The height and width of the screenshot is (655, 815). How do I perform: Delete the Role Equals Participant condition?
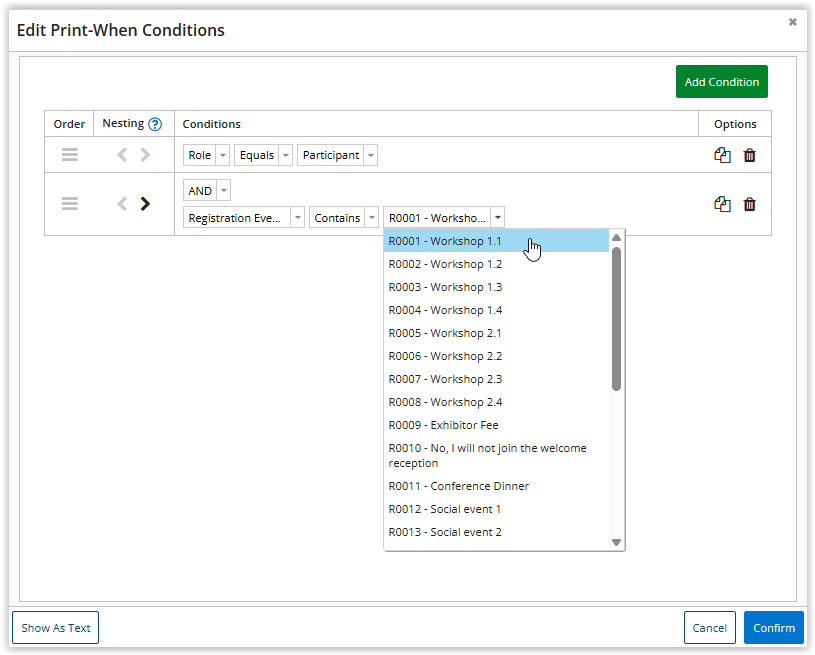(750, 155)
